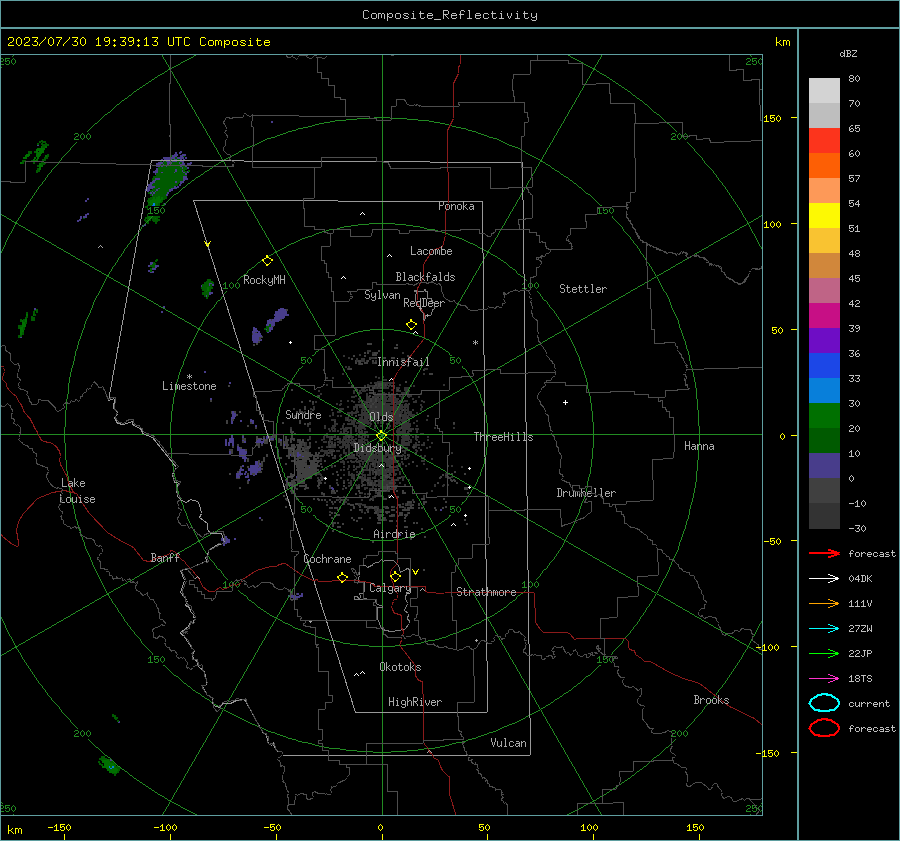Pick the purple swatch between 39 and 36
Image resolution: width=900 pixels, height=841 pixels.
pyautogui.click(x=824, y=340)
